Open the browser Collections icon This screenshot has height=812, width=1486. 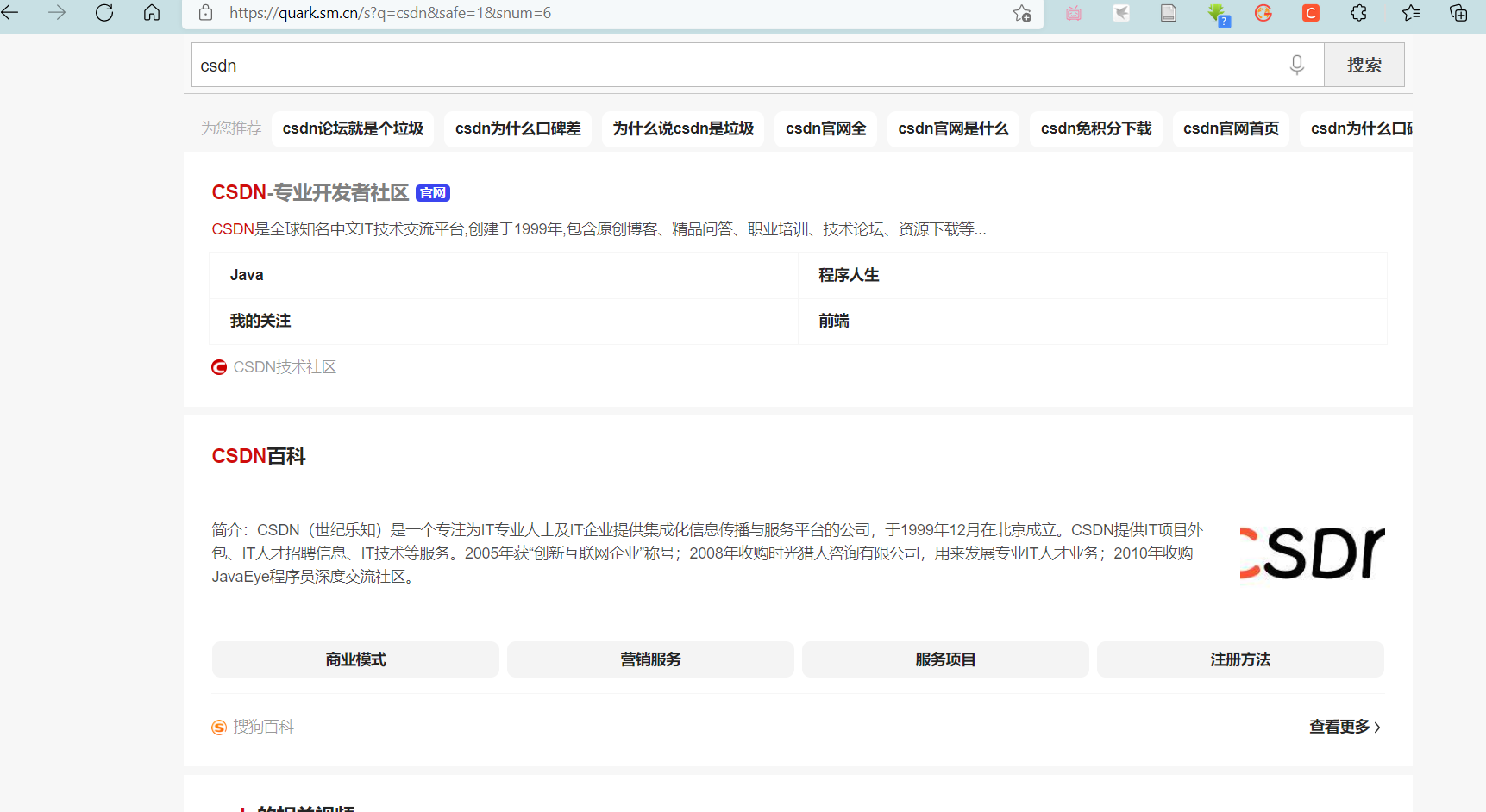1458,13
